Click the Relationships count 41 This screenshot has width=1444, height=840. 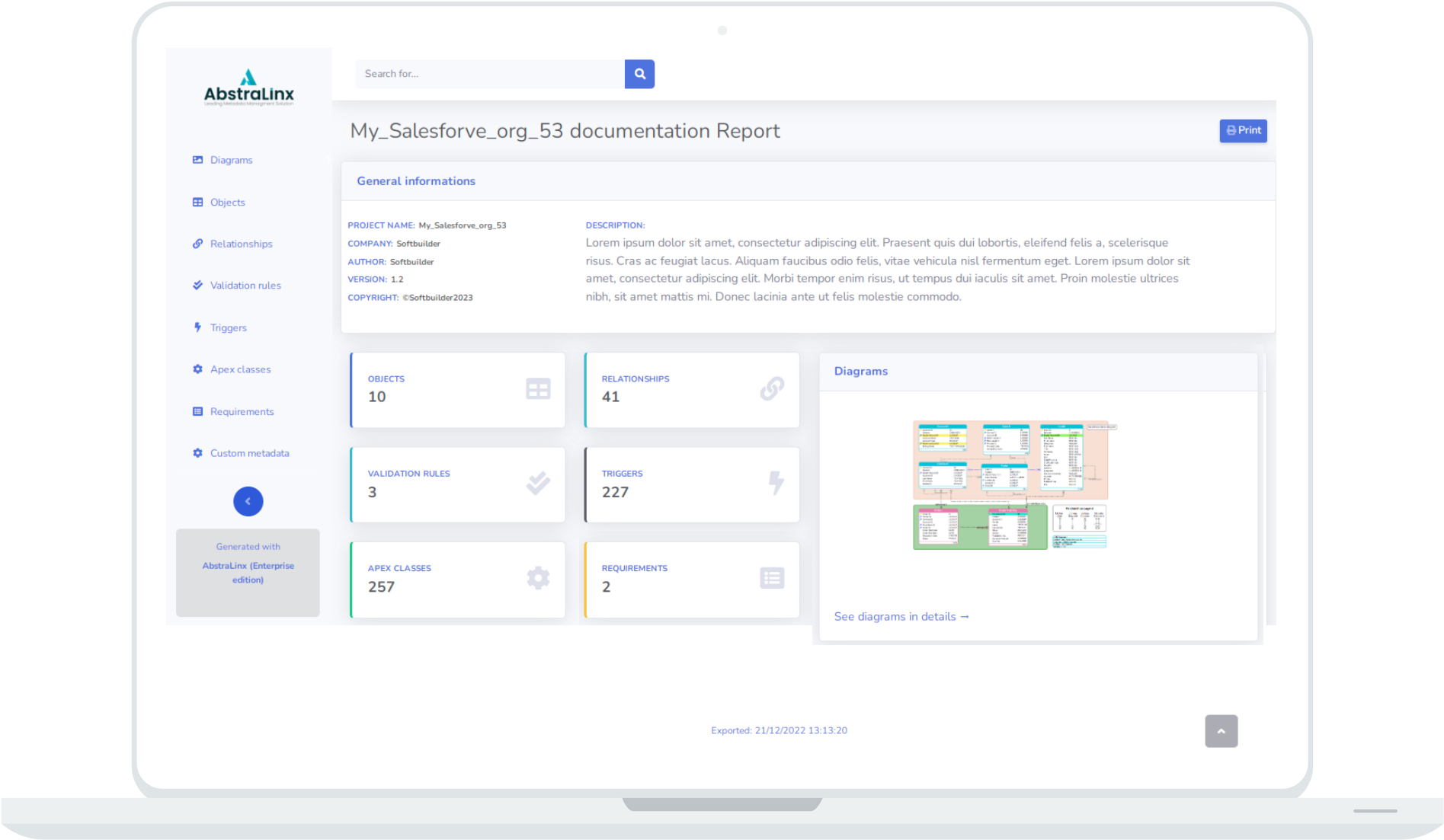tap(610, 397)
